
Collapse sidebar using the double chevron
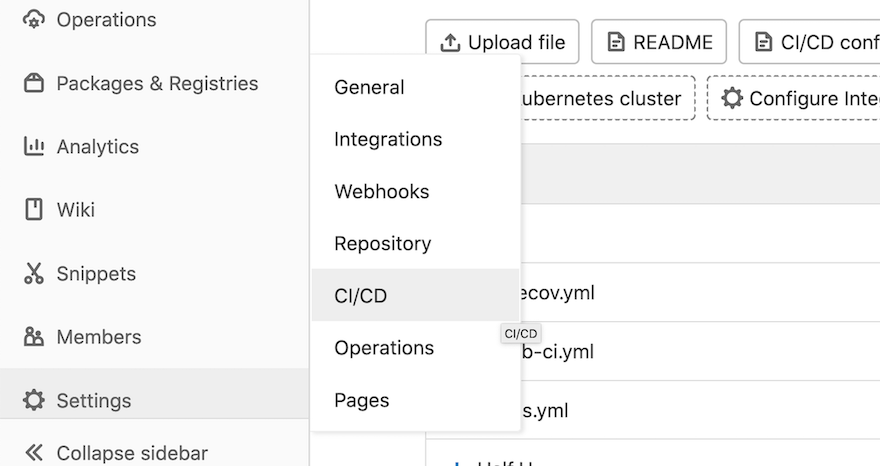coord(34,453)
